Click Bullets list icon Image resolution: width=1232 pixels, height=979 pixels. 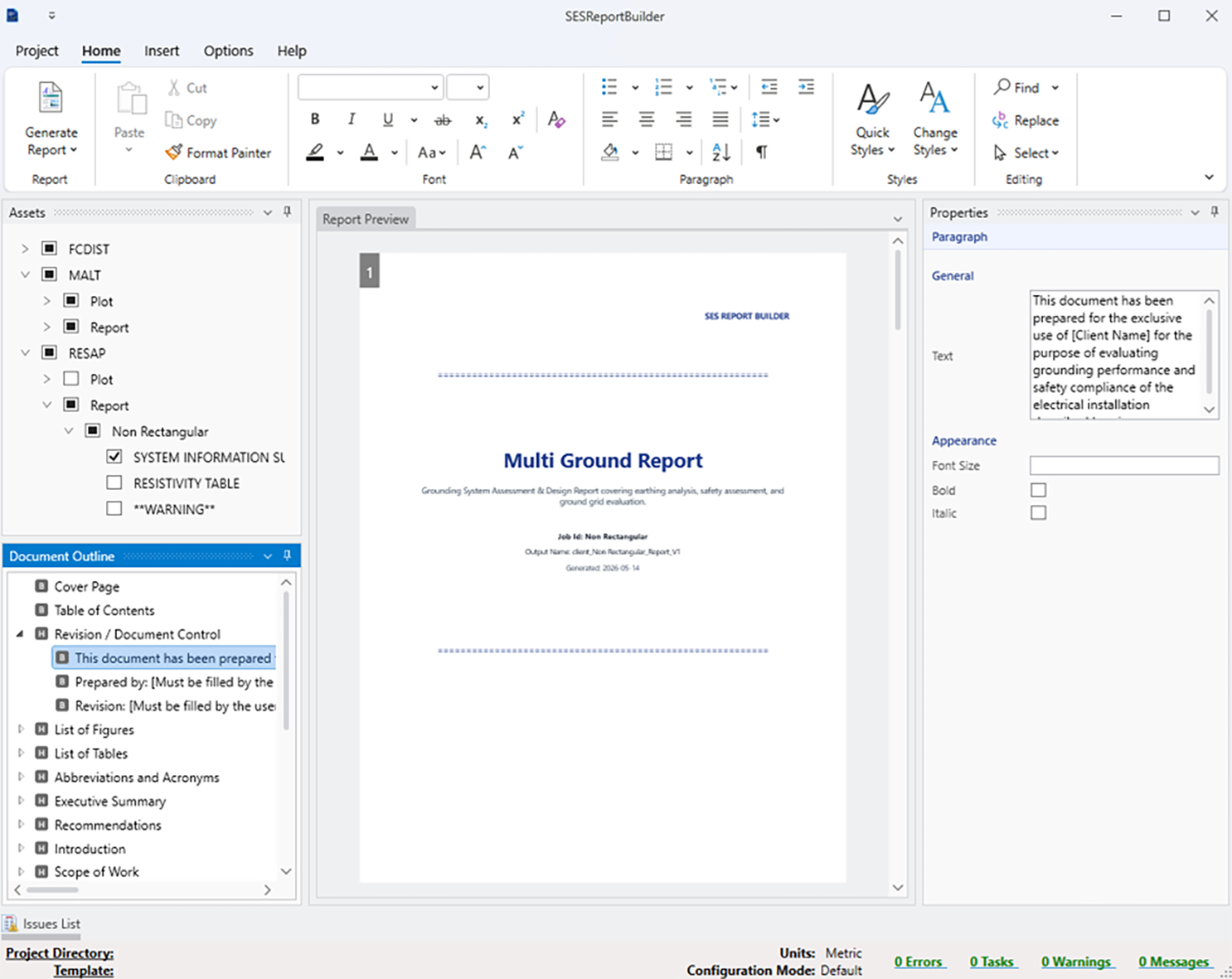(609, 87)
